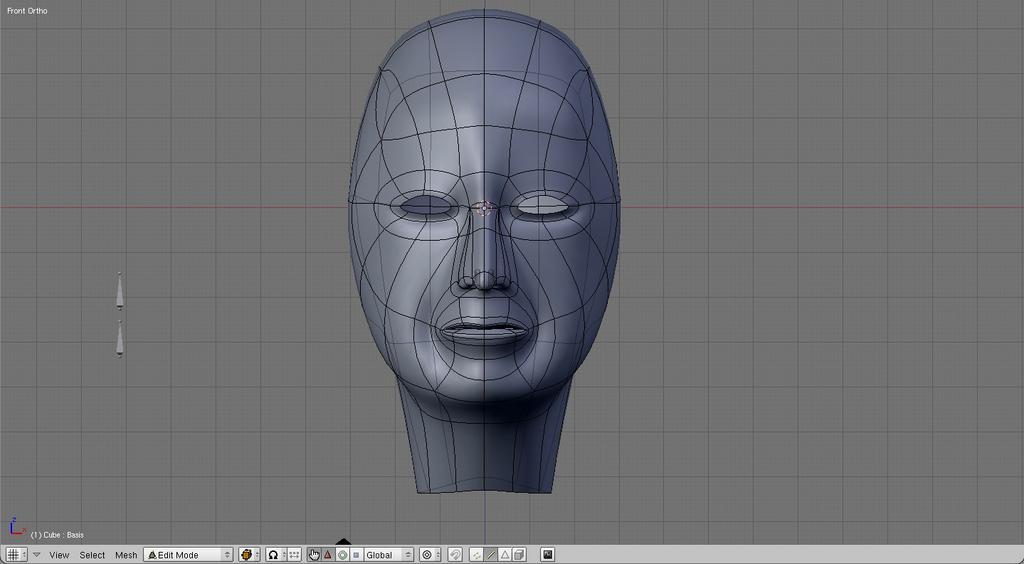Open the Mesh menu

click(126, 555)
